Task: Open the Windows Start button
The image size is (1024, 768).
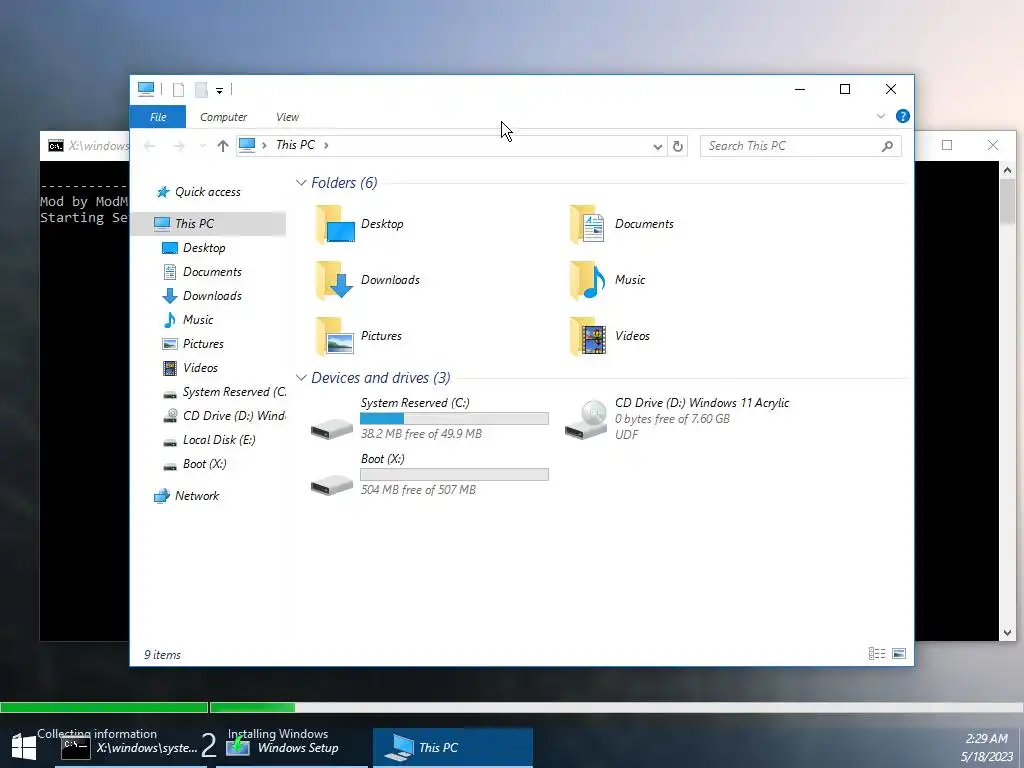Action: click(x=24, y=747)
